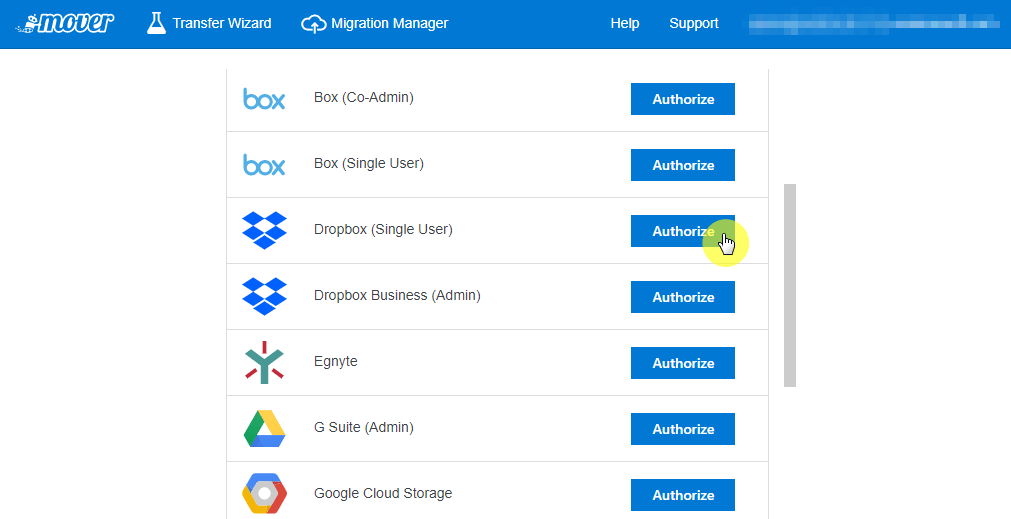Viewport: 1011px width, 519px height.
Task: Click the Migration Manager cloud icon
Action: tap(313, 24)
